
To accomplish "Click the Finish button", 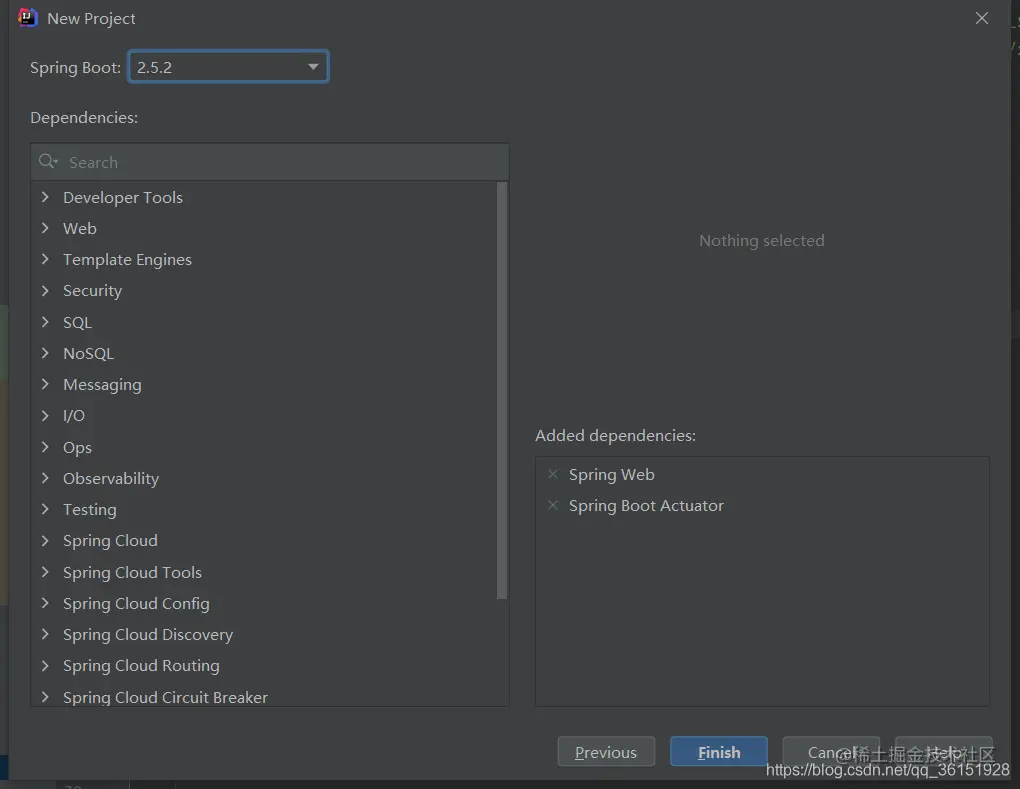I will coord(719,752).
